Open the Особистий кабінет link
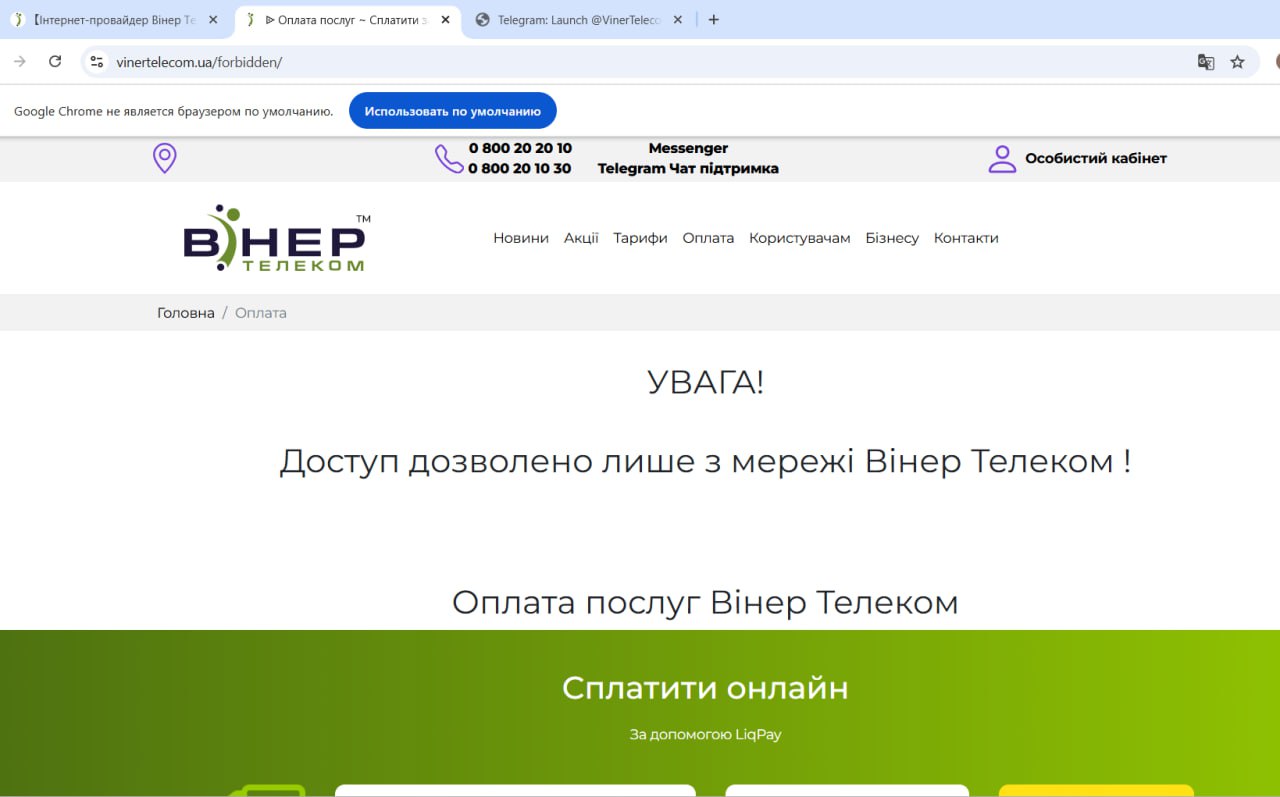Screen dimensions: 1280x797 point(1096,158)
